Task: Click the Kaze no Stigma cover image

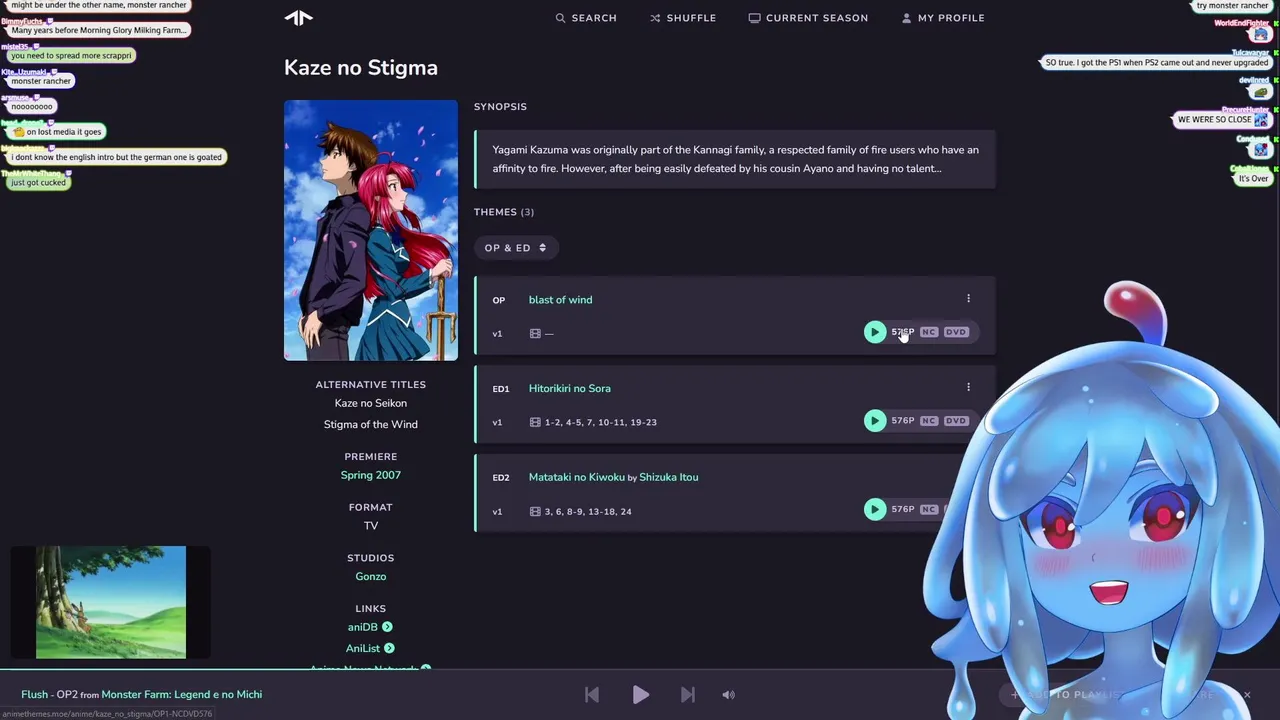Action: point(371,230)
